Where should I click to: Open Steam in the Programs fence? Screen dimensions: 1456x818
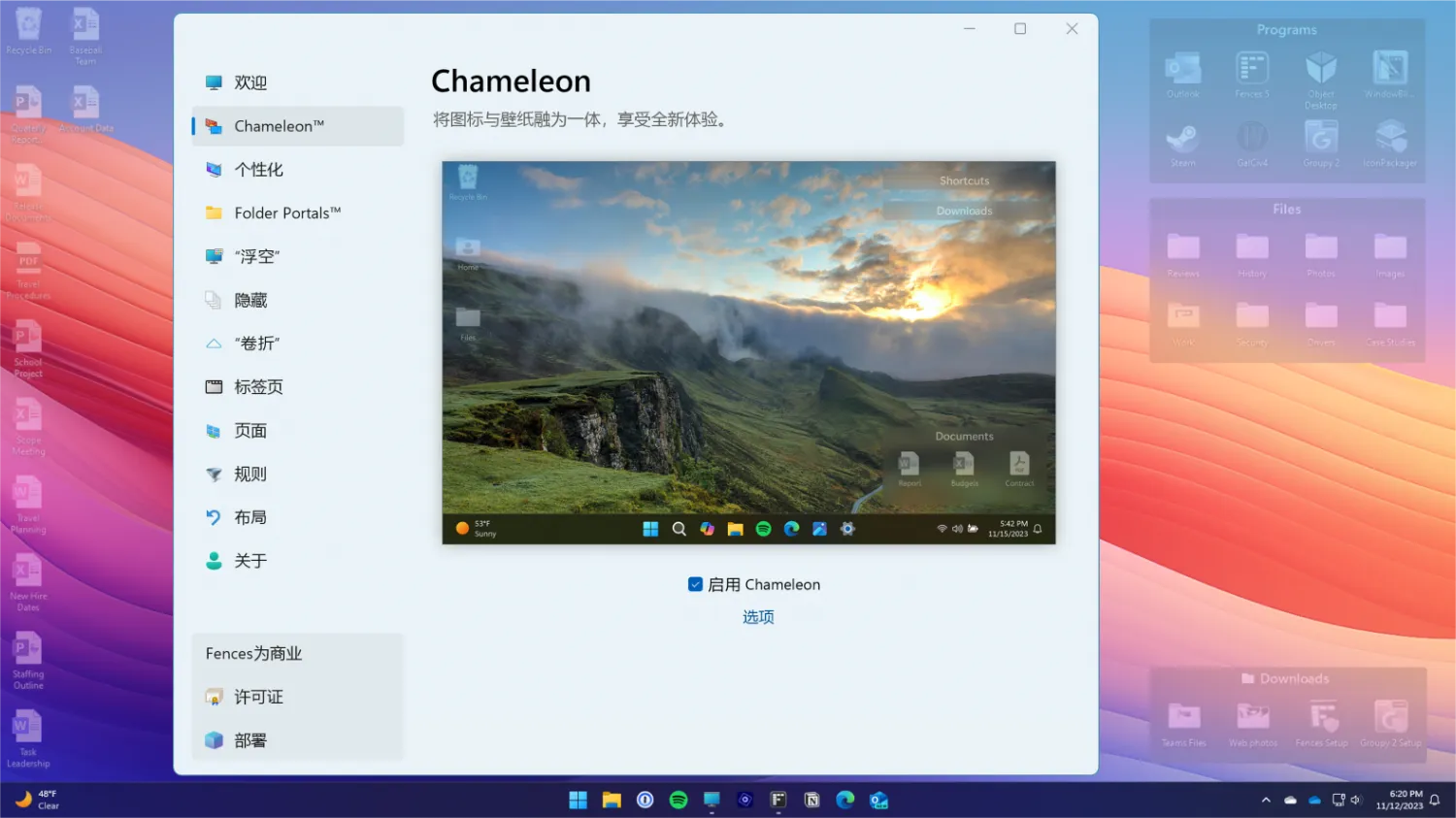[1182, 142]
